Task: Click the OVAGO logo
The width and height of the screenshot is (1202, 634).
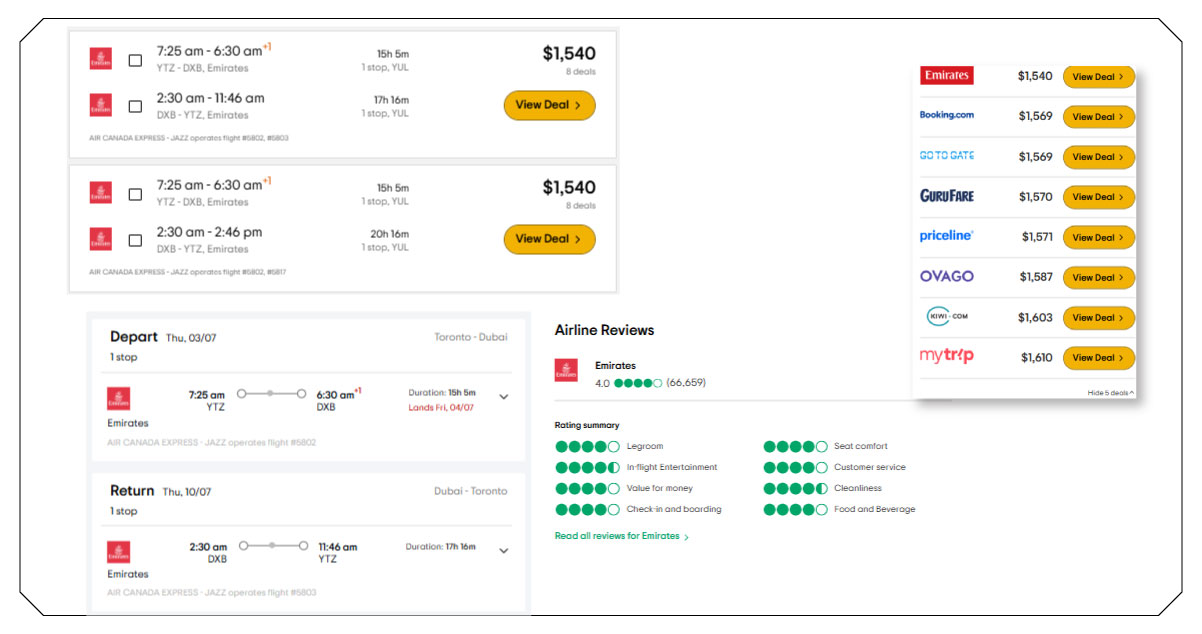Action: tap(946, 277)
